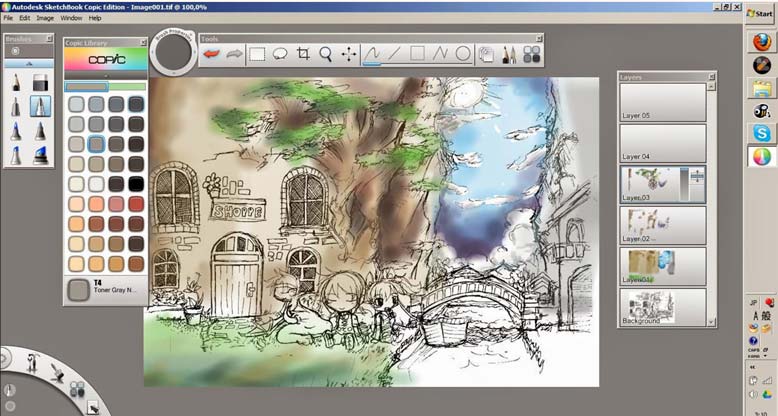This screenshot has width=778, height=416.
Task: Click the Windows Start button
Action: (x=760, y=14)
